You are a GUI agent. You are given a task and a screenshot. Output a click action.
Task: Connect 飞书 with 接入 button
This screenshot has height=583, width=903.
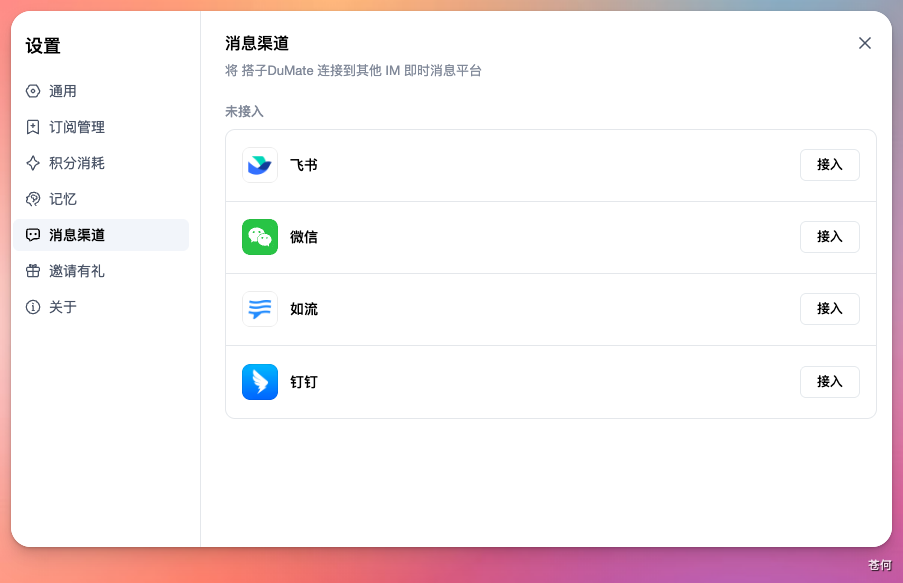coord(829,165)
